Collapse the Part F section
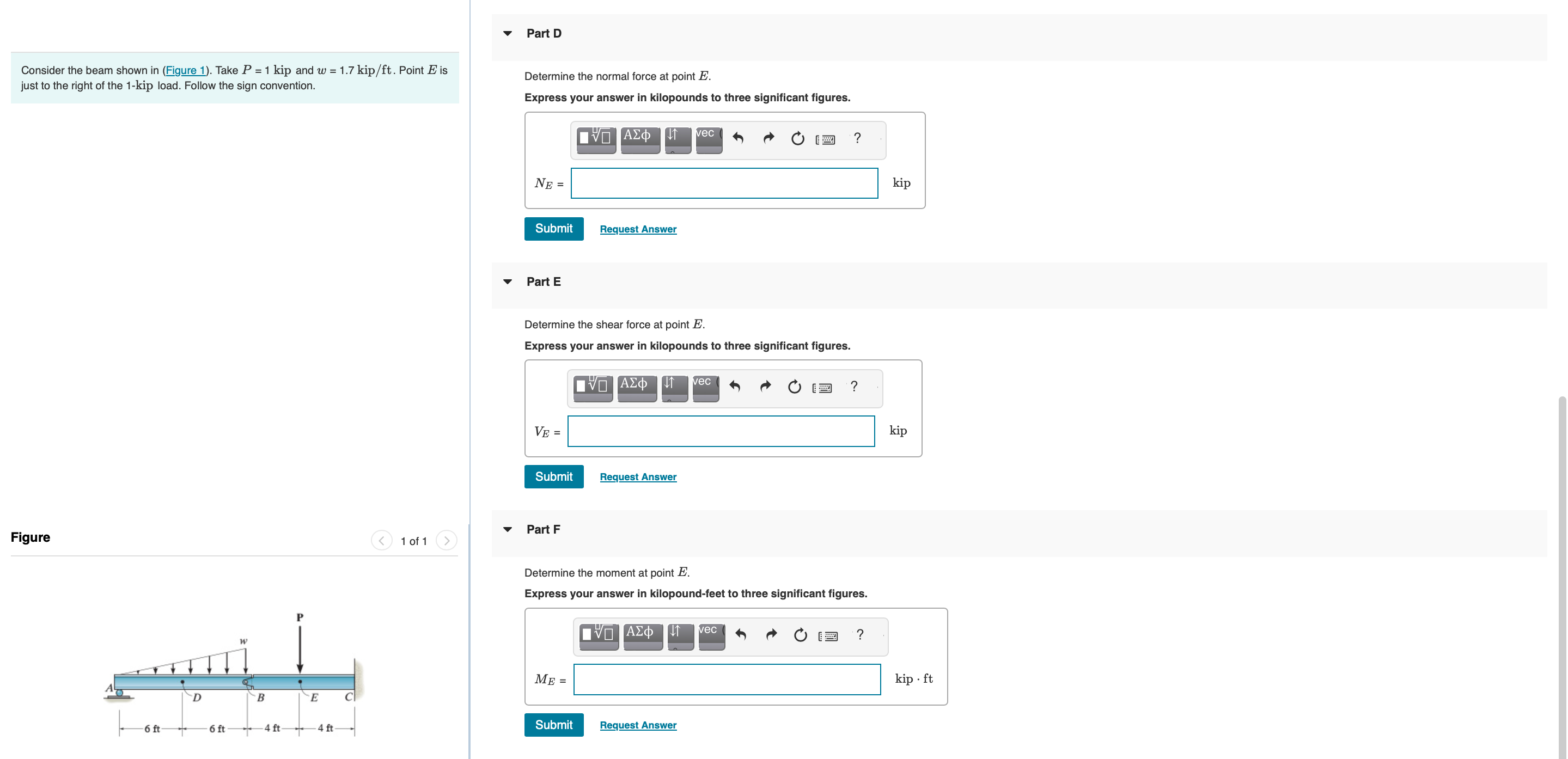Viewport: 1568px width, 759px height. (x=508, y=530)
